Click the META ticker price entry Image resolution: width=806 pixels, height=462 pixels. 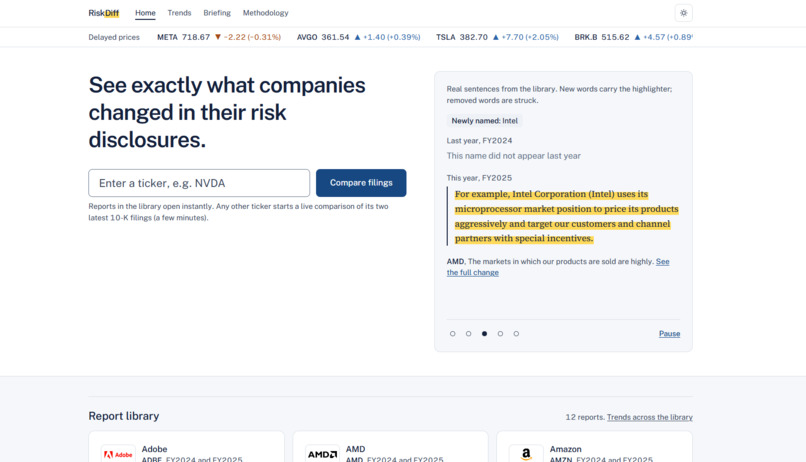pos(219,37)
